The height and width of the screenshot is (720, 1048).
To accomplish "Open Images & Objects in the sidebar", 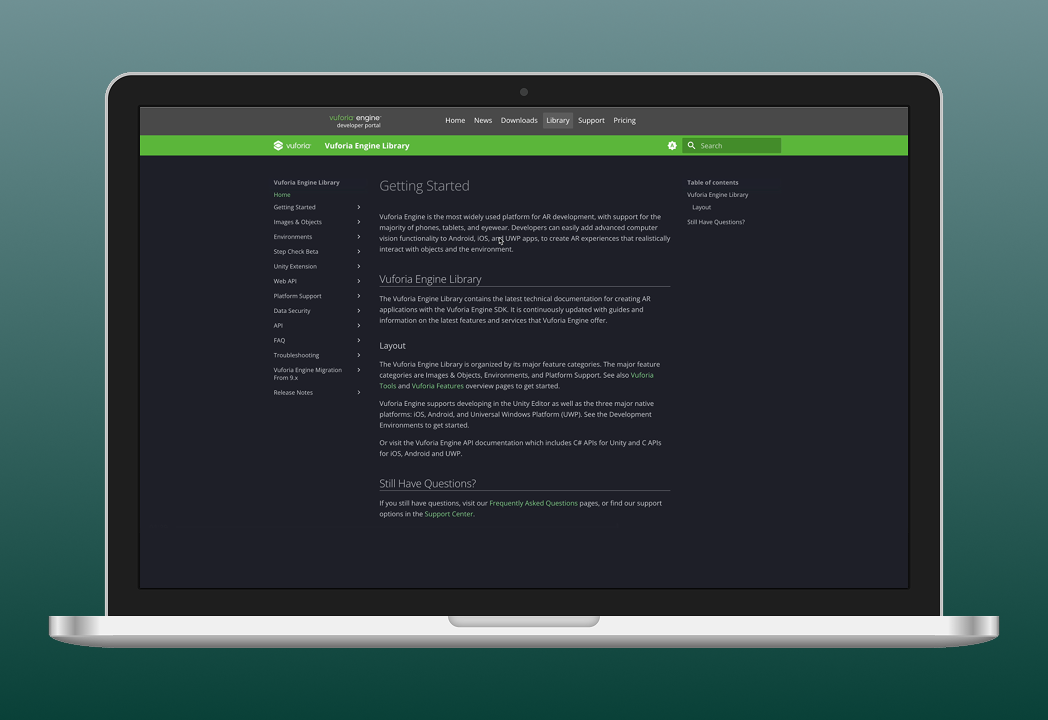I will coord(297,222).
